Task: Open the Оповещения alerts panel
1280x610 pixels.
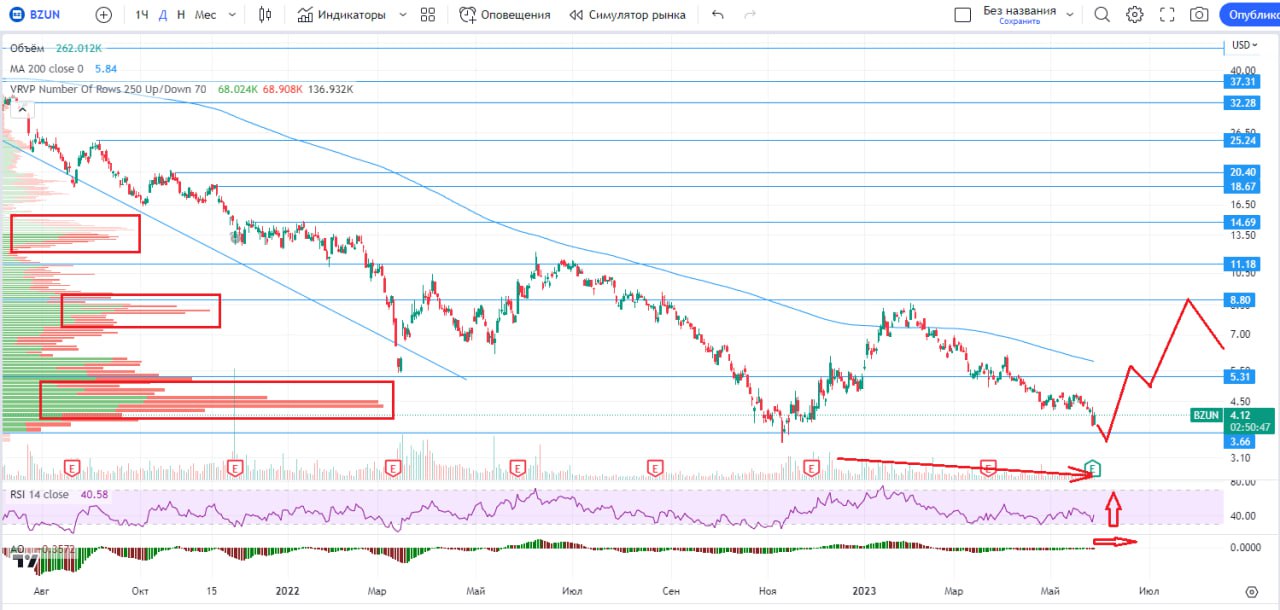Action: coord(505,15)
